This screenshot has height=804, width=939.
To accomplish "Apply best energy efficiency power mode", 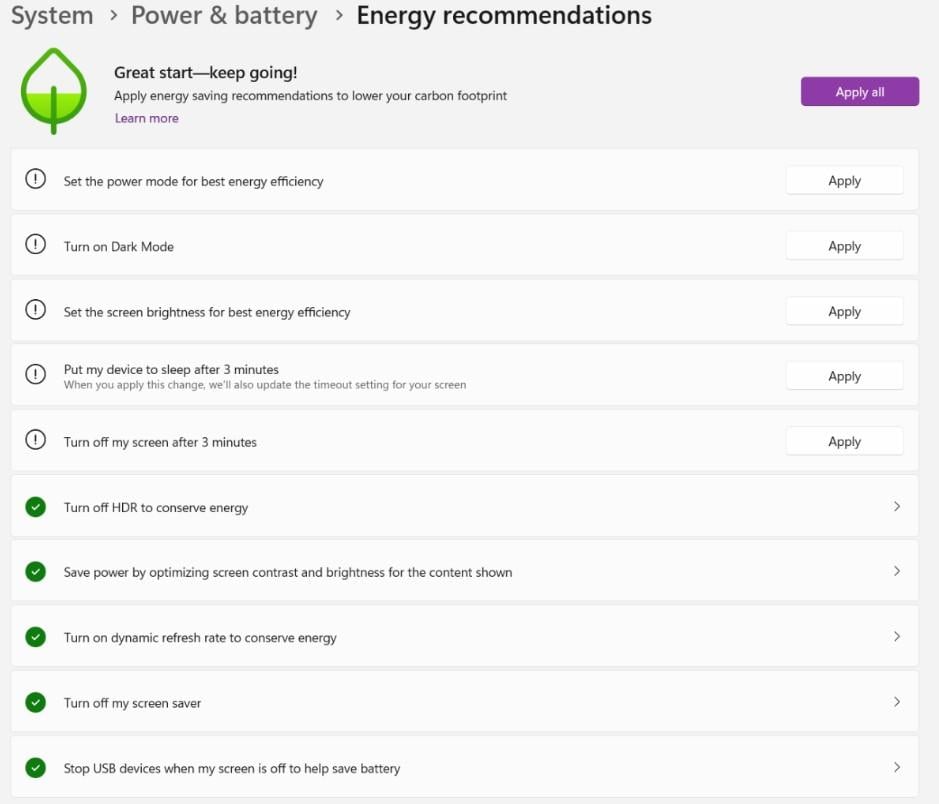I will [844, 181].
